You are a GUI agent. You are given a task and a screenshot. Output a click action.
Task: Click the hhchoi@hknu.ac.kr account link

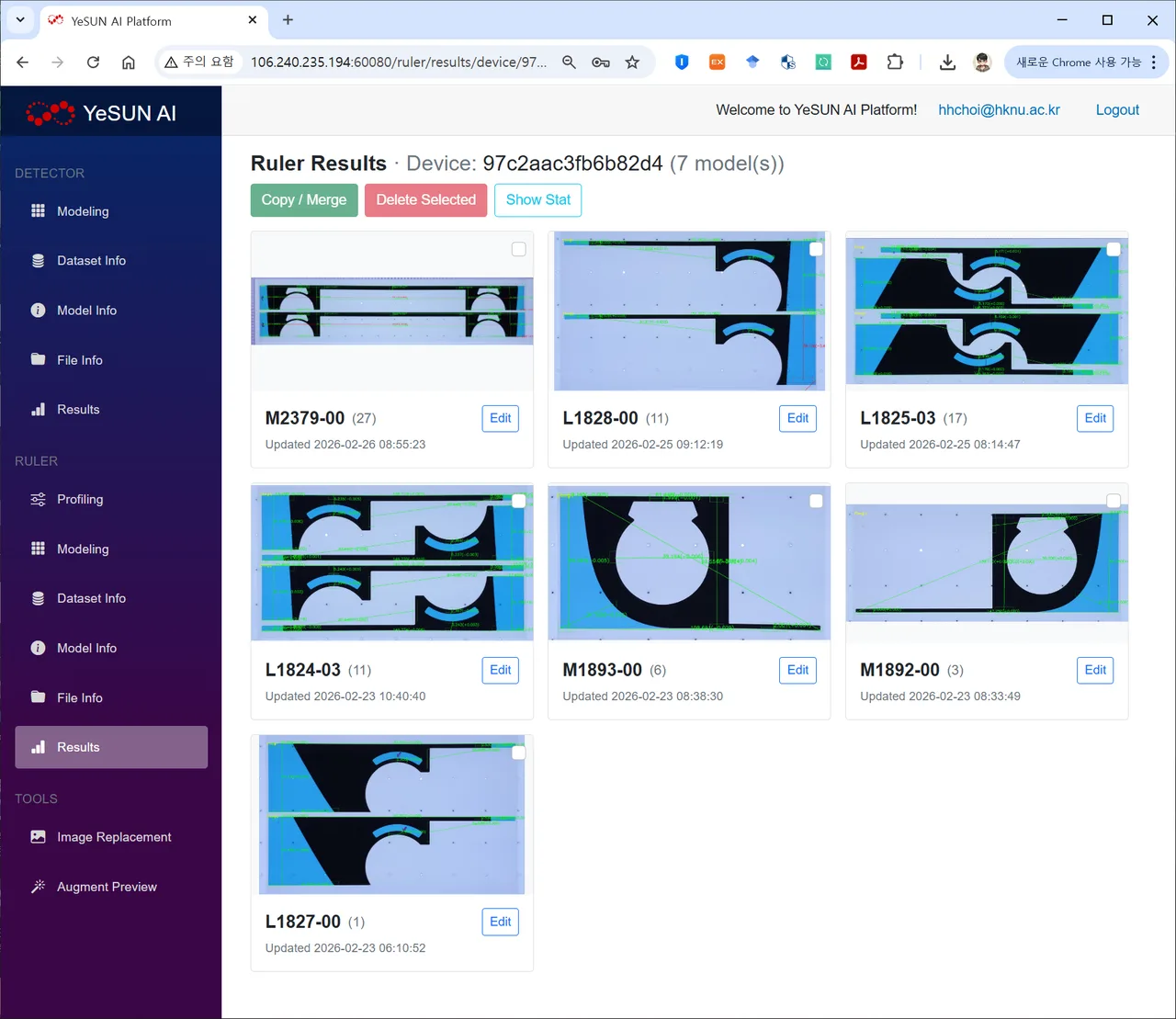click(999, 110)
